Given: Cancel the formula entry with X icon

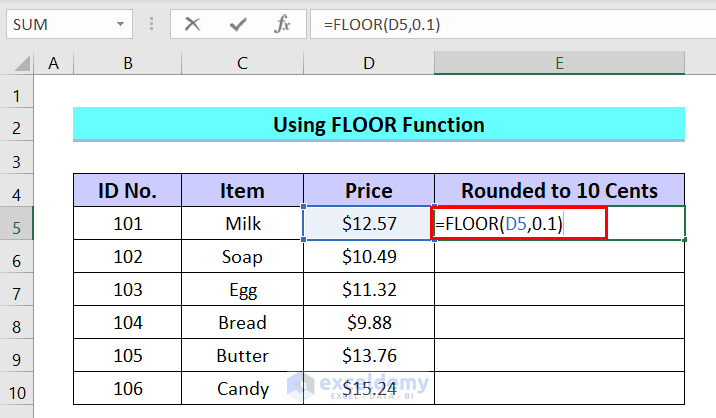Looking at the screenshot, I should (192, 23).
